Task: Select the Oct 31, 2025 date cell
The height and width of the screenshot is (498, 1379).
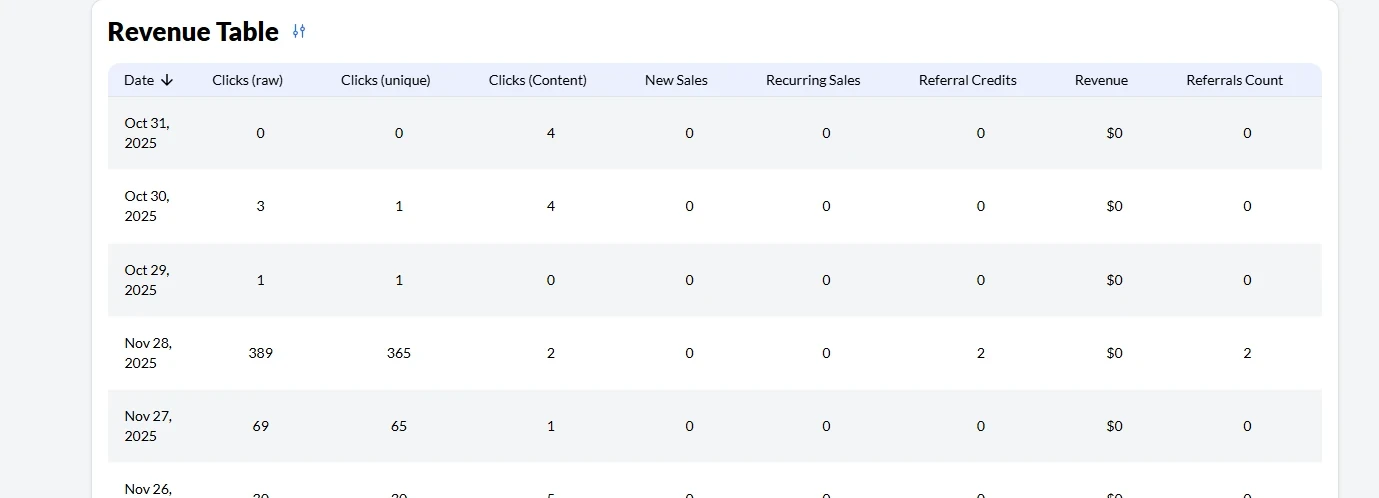Action: tap(147, 133)
